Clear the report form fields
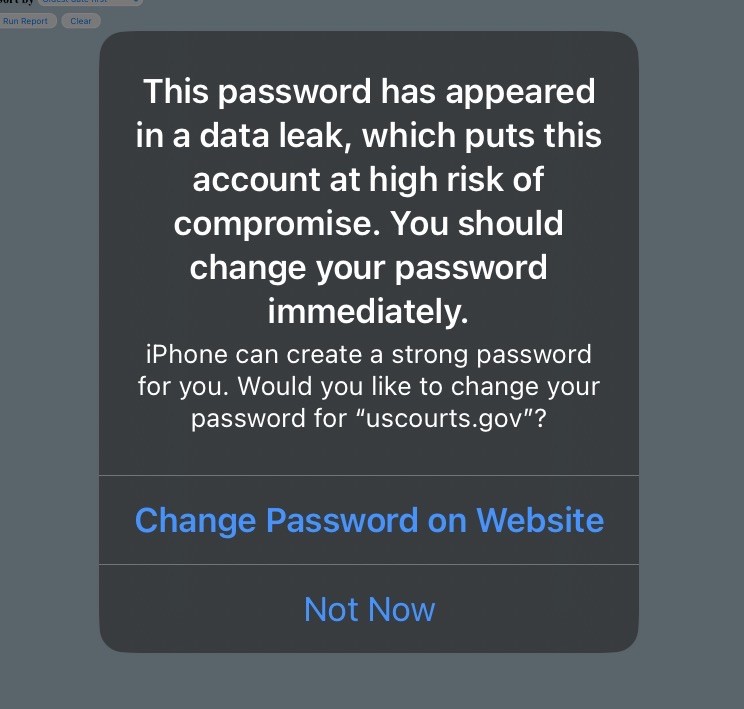 tap(81, 21)
